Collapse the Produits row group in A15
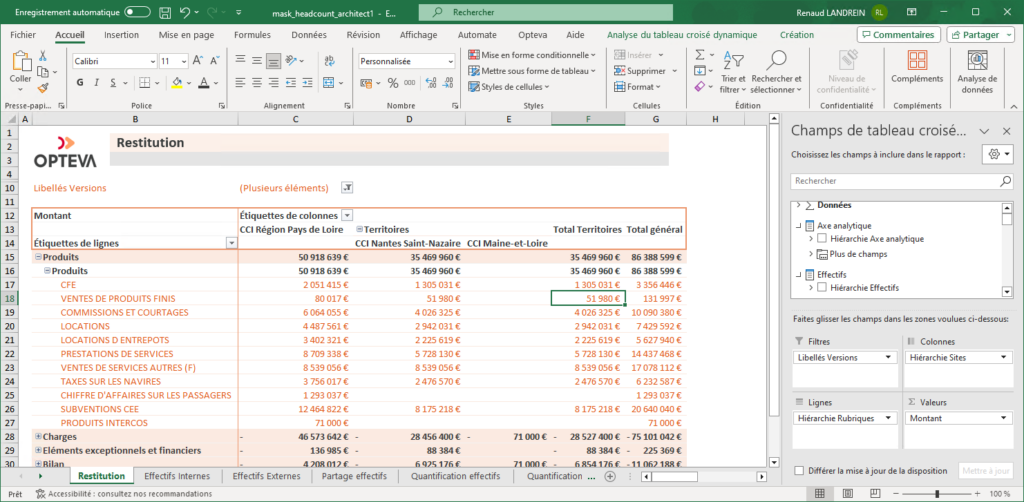This screenshot has height=502, width=1024. [x=38, y=257]
